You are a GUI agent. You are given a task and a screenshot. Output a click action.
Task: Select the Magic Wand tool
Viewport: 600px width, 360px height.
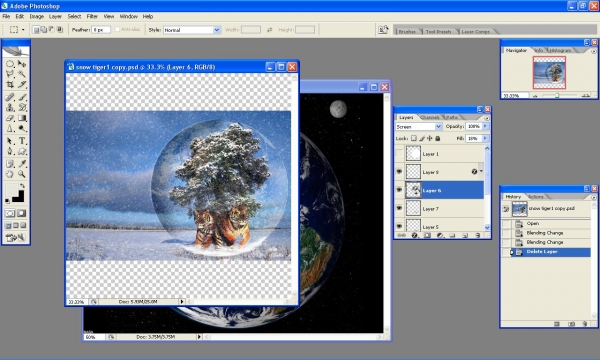point(22,74)
